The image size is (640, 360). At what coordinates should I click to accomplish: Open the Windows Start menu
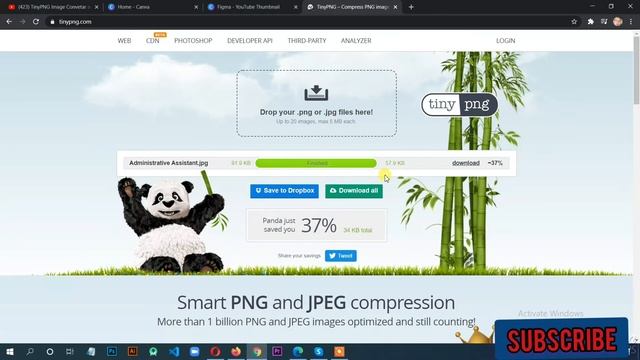pos(9,351)
